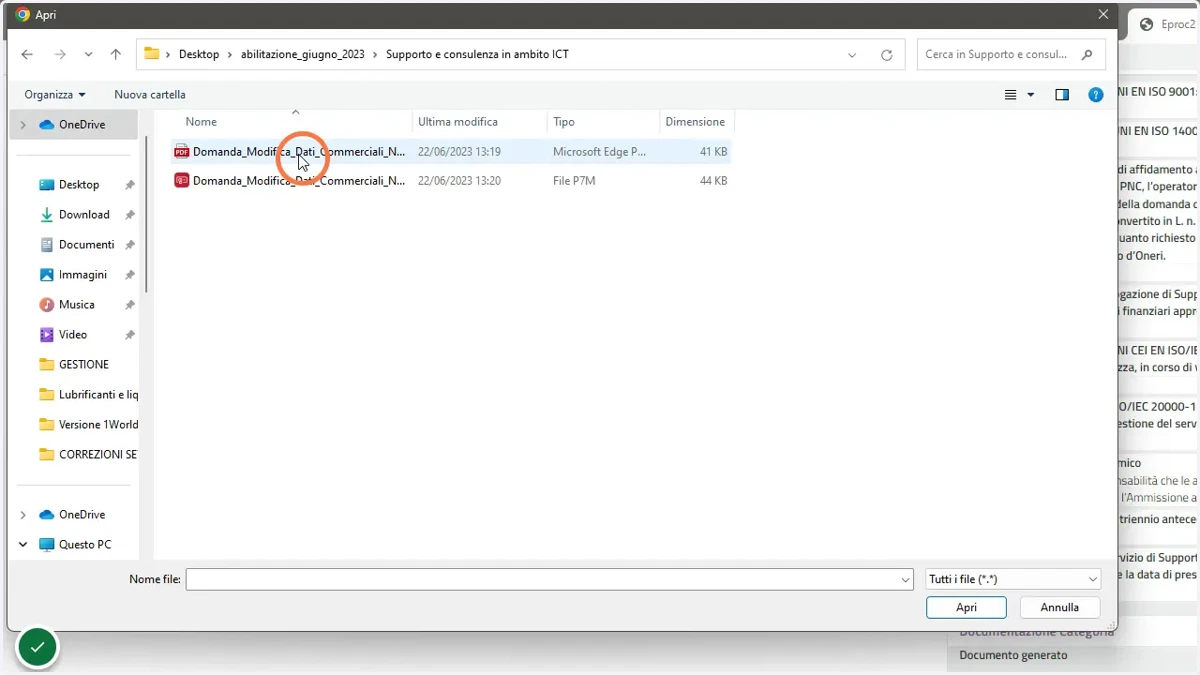The height and width of the screenshot is (675, 1200).
Task: Click the 22/06/2023 13:20 date cell
Action: coord(459,181)
